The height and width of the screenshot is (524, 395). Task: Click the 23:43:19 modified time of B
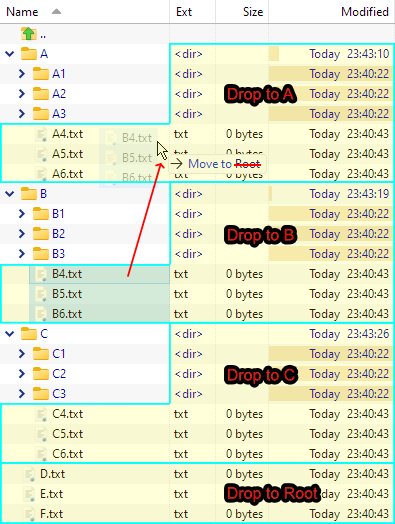click(x=368, y=194)
